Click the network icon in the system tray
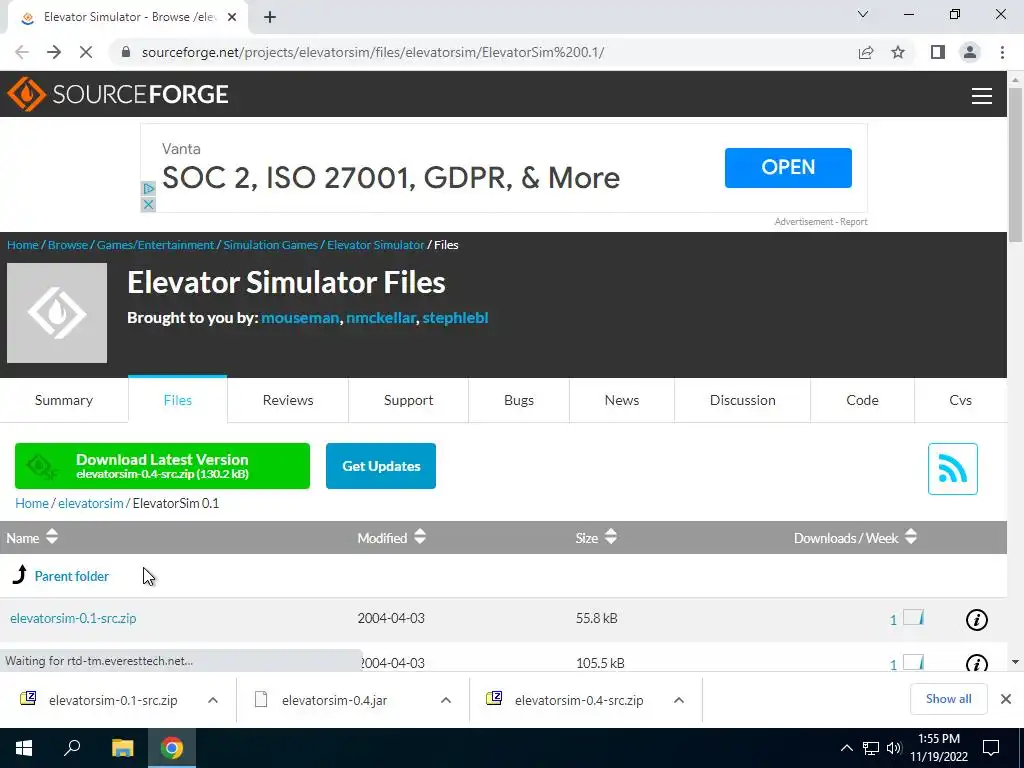This screenshot has width=1024, height=768. tap(871, 748)
